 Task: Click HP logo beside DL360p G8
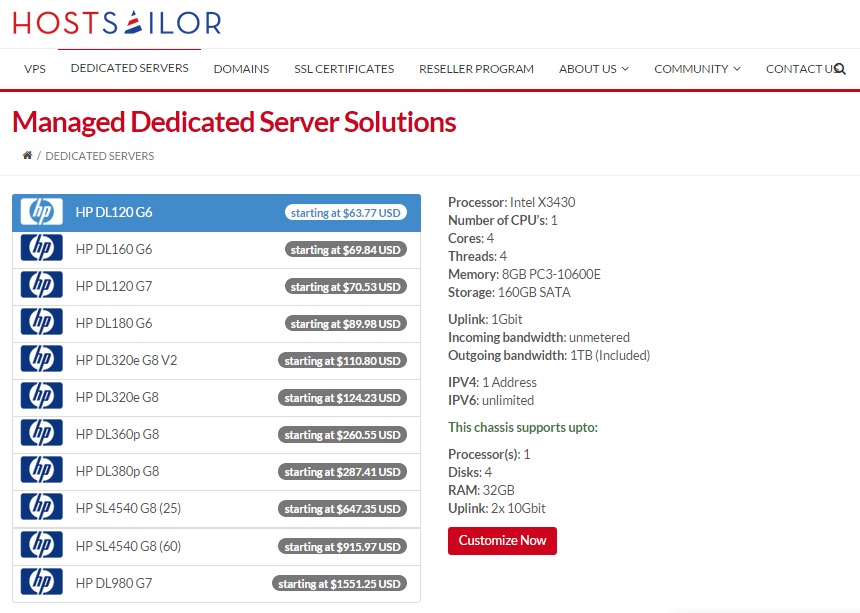(x=41, y=434)
